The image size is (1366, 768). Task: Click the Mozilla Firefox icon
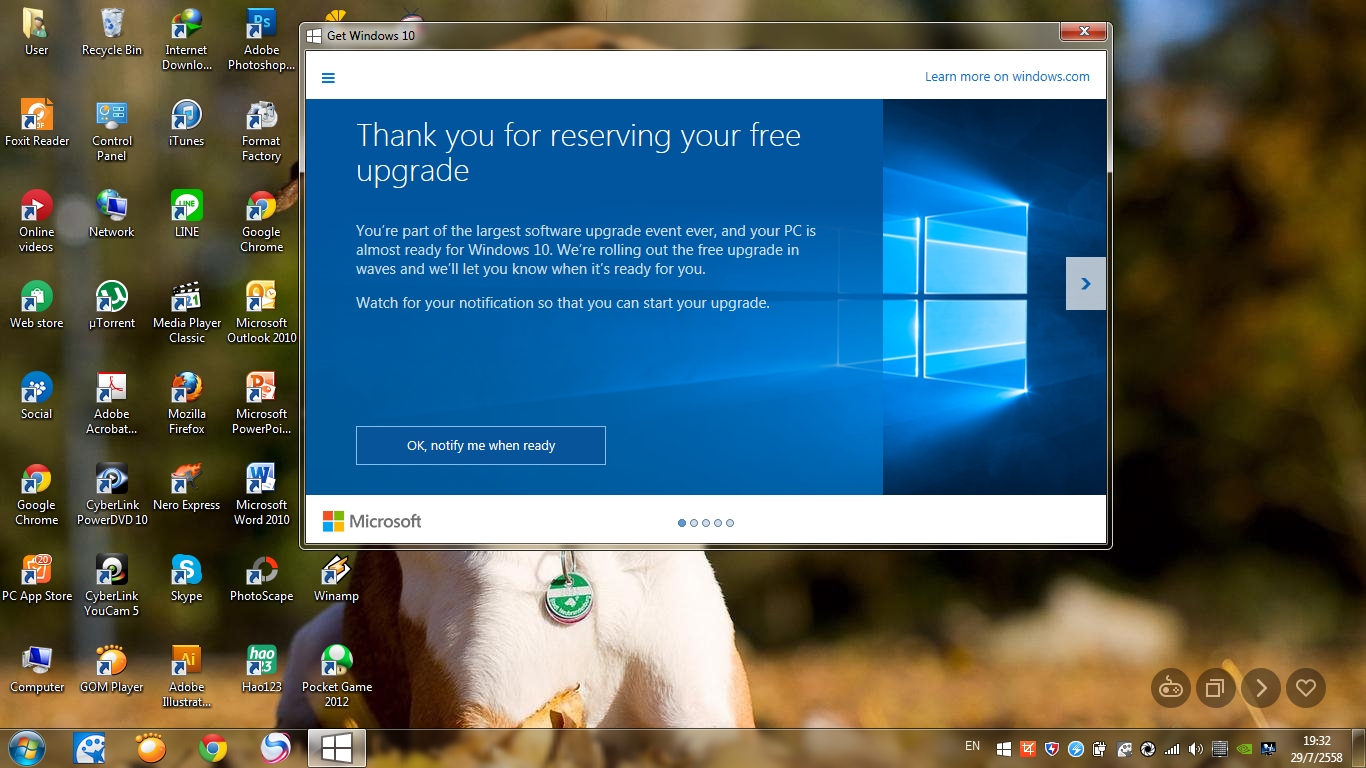pyautogui.click(x=187, y=403)
